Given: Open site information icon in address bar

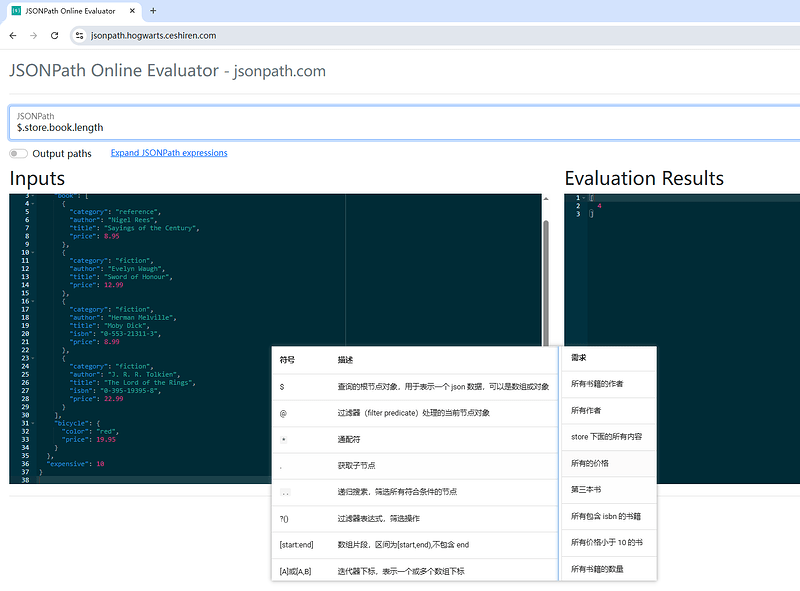Looking at the screenshot, I should click(79, 36).
